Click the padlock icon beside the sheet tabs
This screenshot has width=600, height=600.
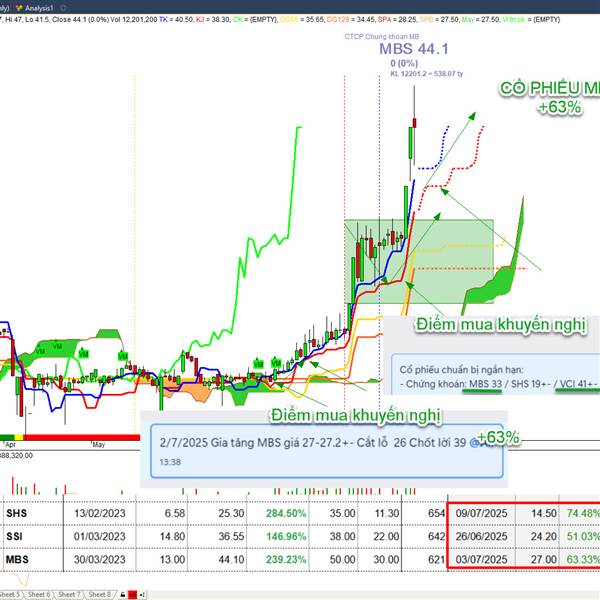(x=122, y=595)
